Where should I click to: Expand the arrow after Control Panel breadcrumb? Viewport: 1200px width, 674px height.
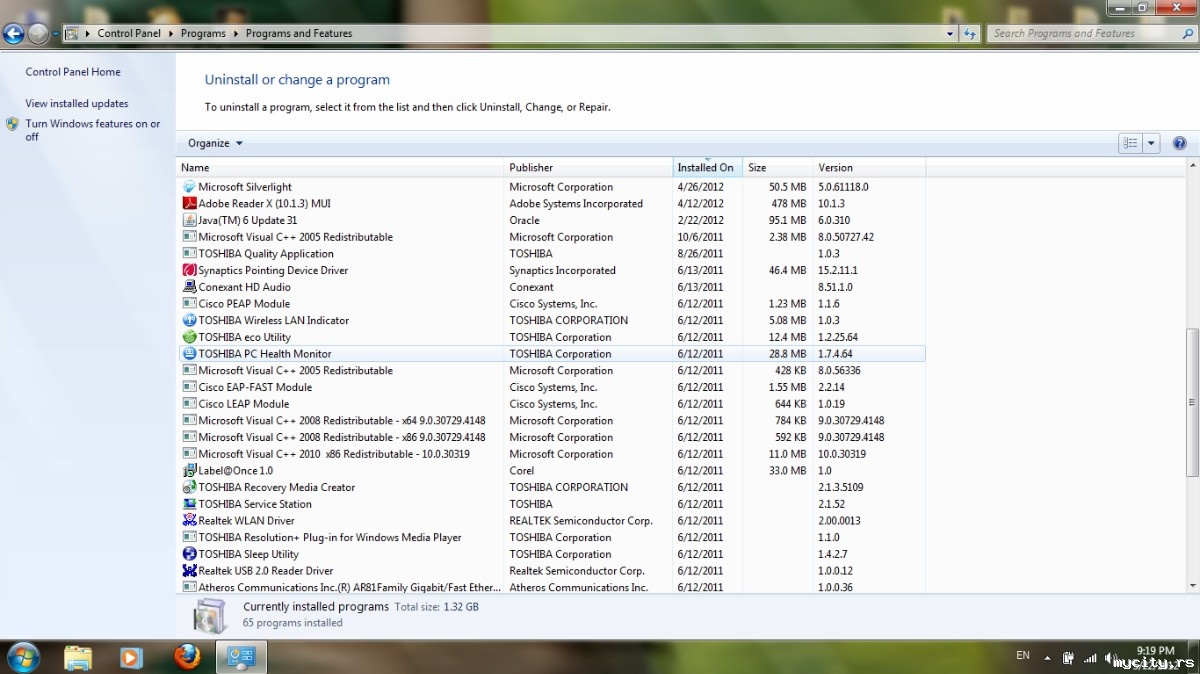(x=171, y=33)
